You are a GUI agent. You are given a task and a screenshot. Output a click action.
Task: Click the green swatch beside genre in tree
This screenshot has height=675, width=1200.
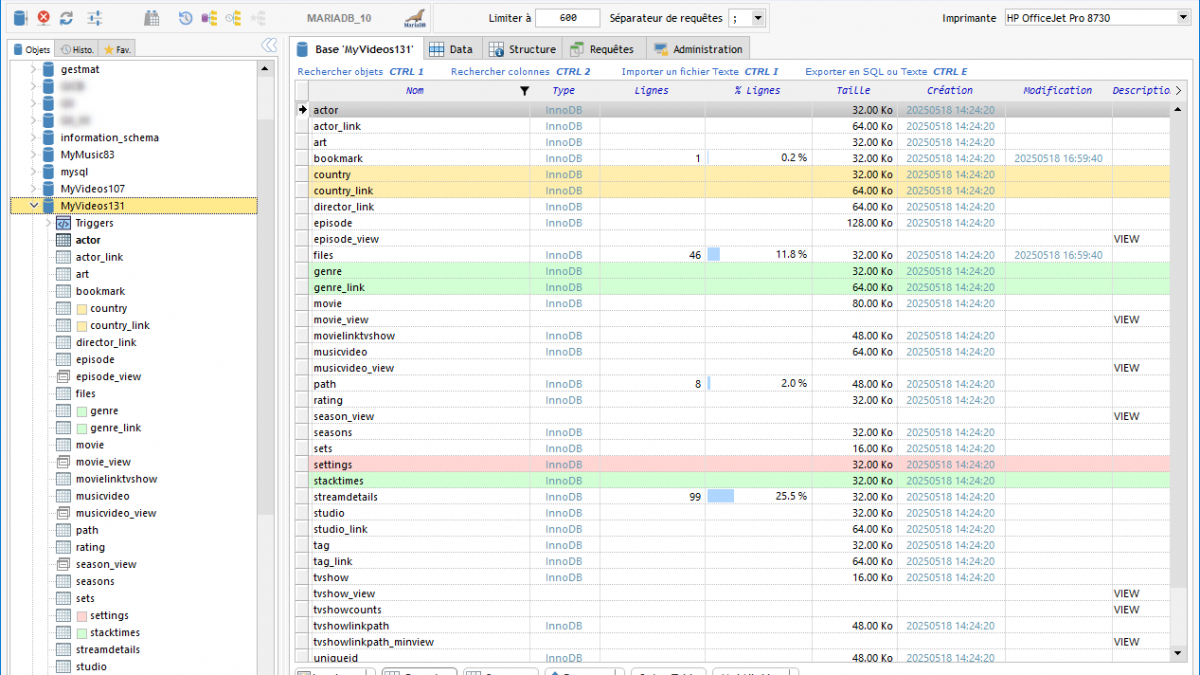click(82, 411)
